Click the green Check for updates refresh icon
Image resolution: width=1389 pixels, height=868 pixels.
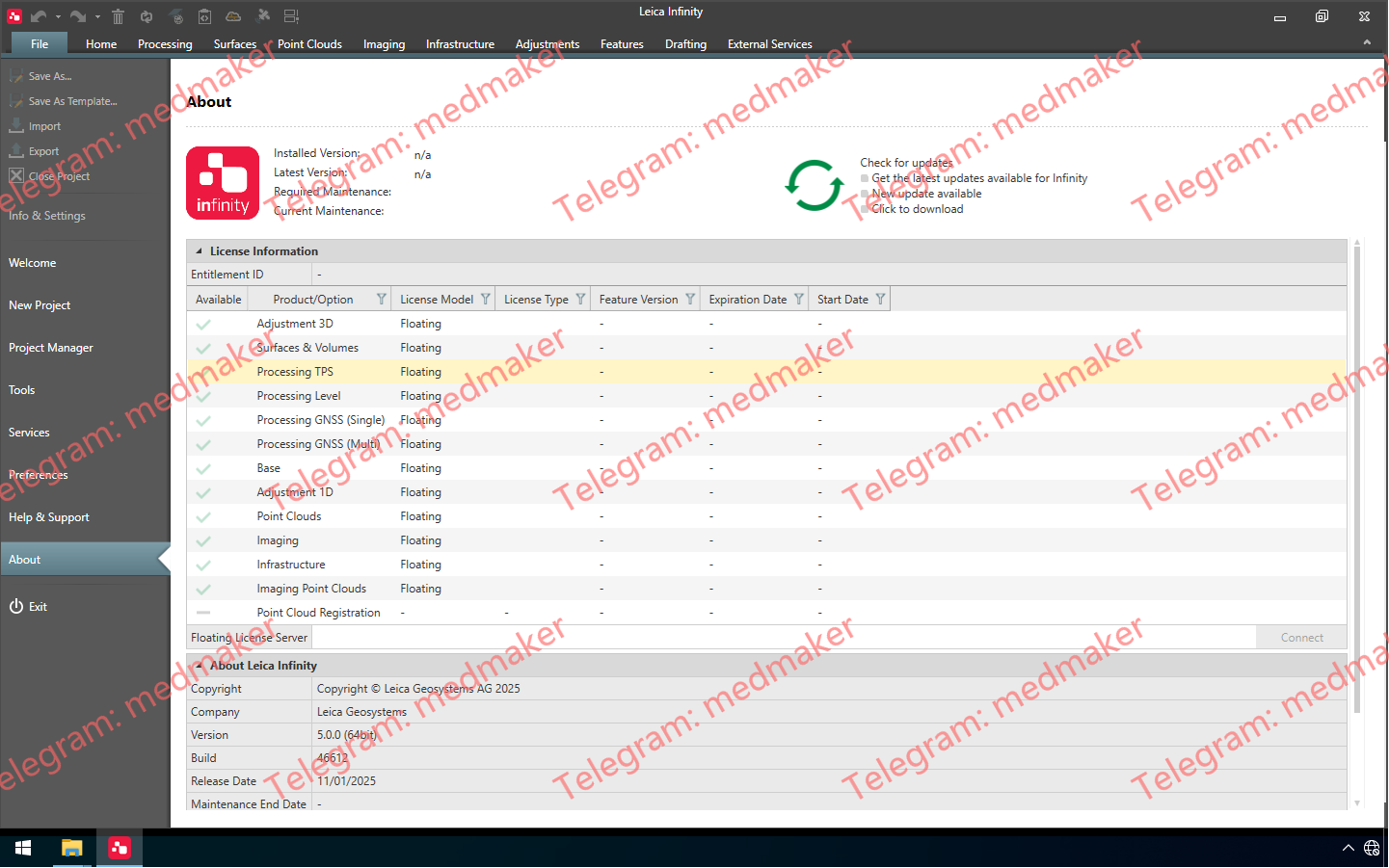coord(815,185)
